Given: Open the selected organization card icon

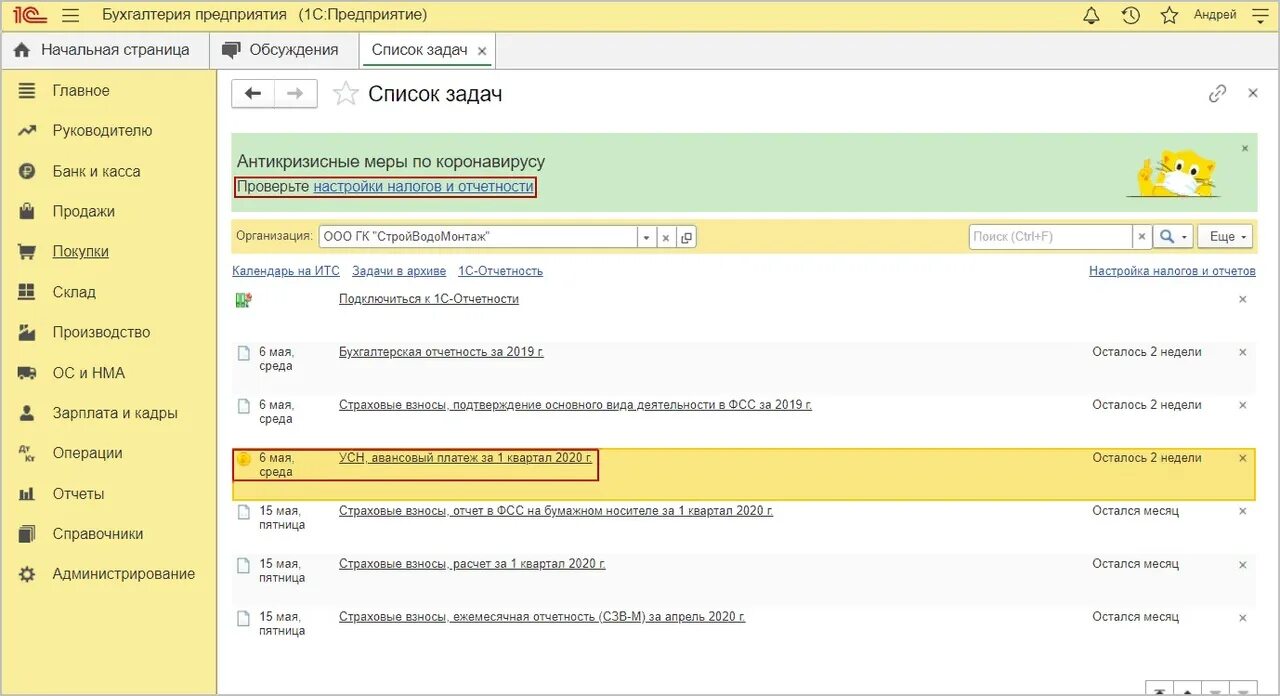Looking at the screenshot, I should [686, 237].
